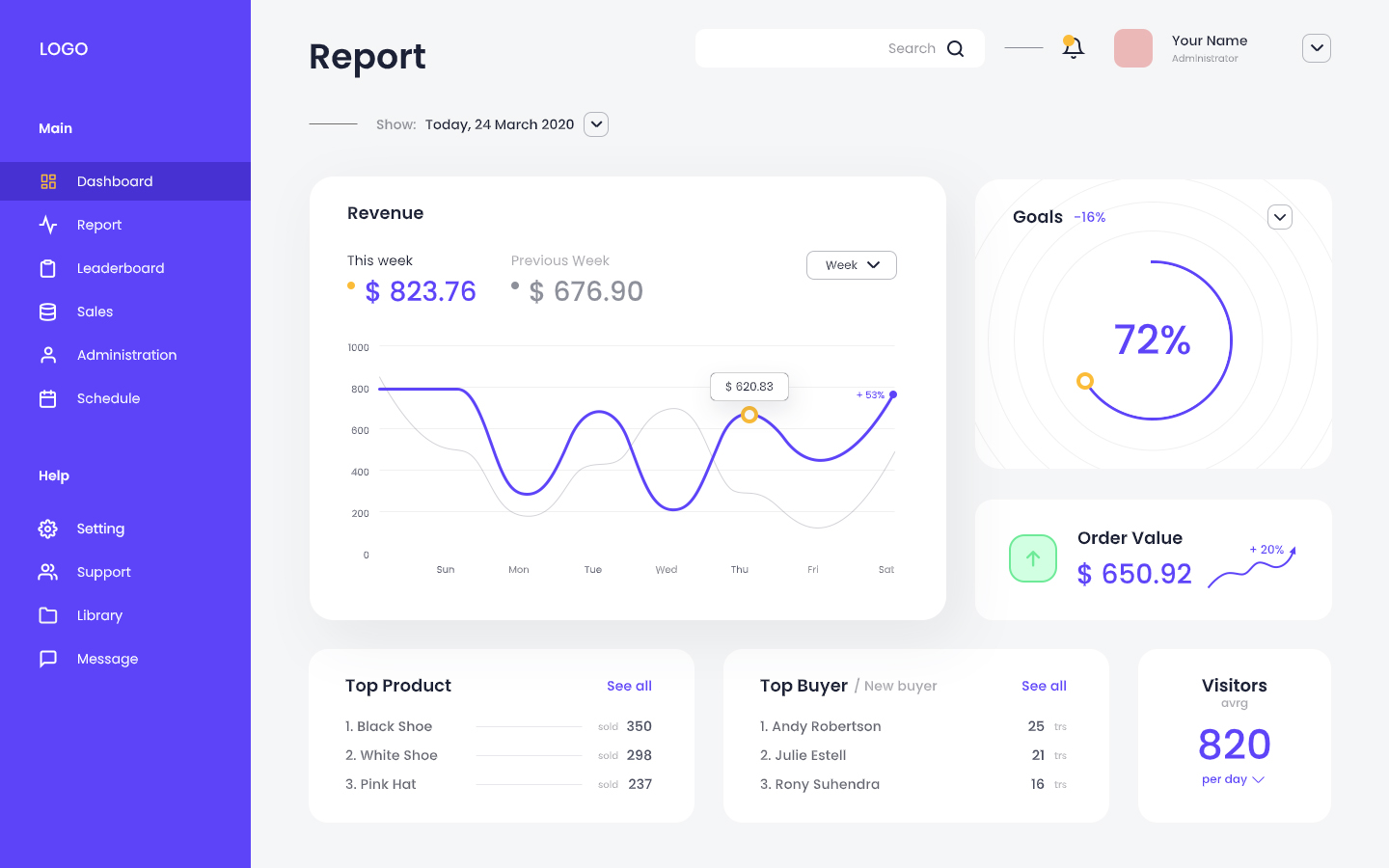Select the Report icon in the sidebar
Image resolution: width=1389 pixels, height=868 pixels.
(x=48, y=224)
